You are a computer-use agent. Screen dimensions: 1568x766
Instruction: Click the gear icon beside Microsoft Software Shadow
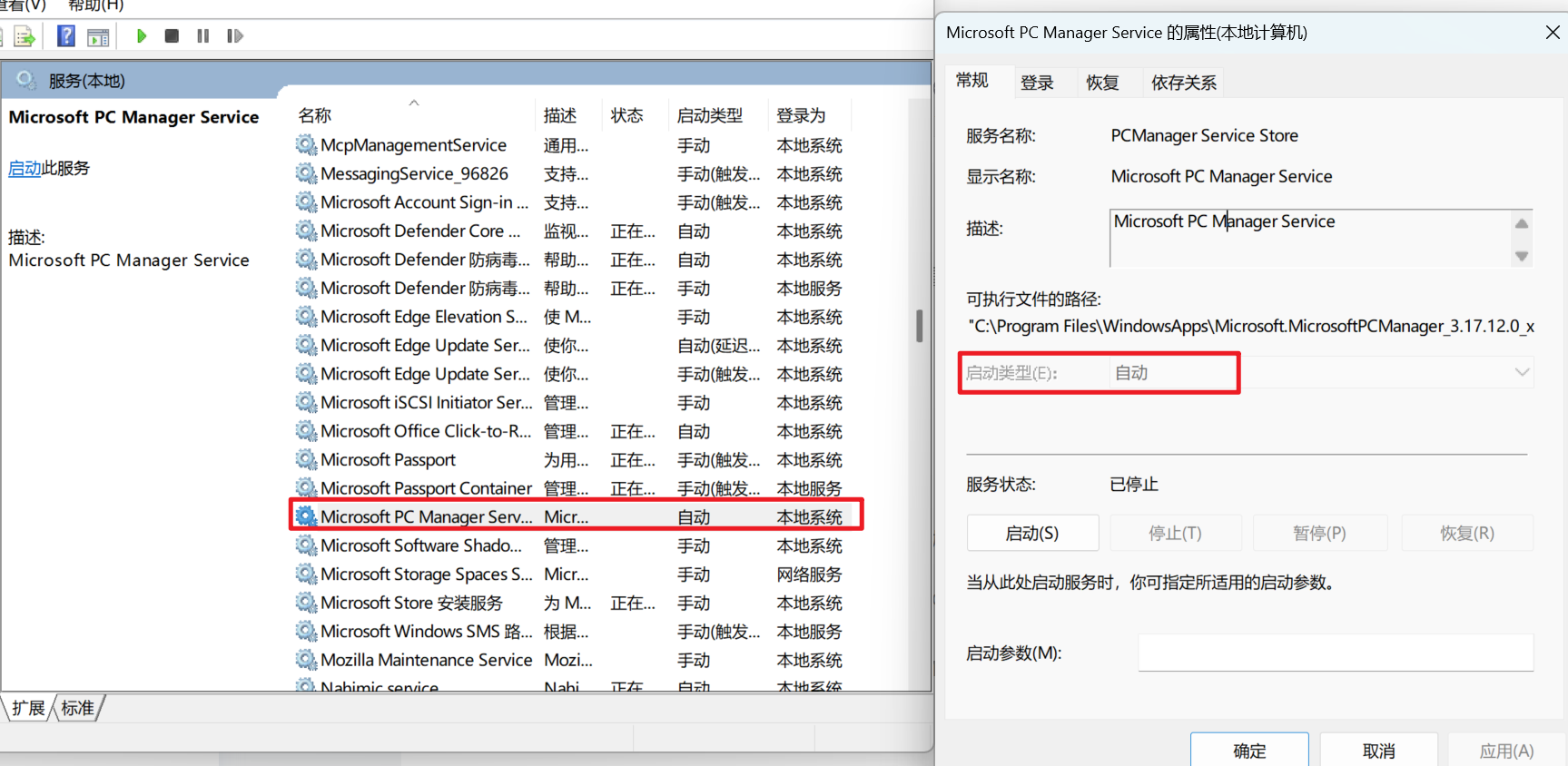pos(306,545)
